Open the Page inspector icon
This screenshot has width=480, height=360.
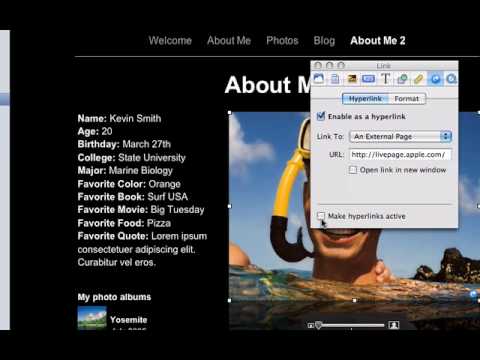click(x=335, y=79)
